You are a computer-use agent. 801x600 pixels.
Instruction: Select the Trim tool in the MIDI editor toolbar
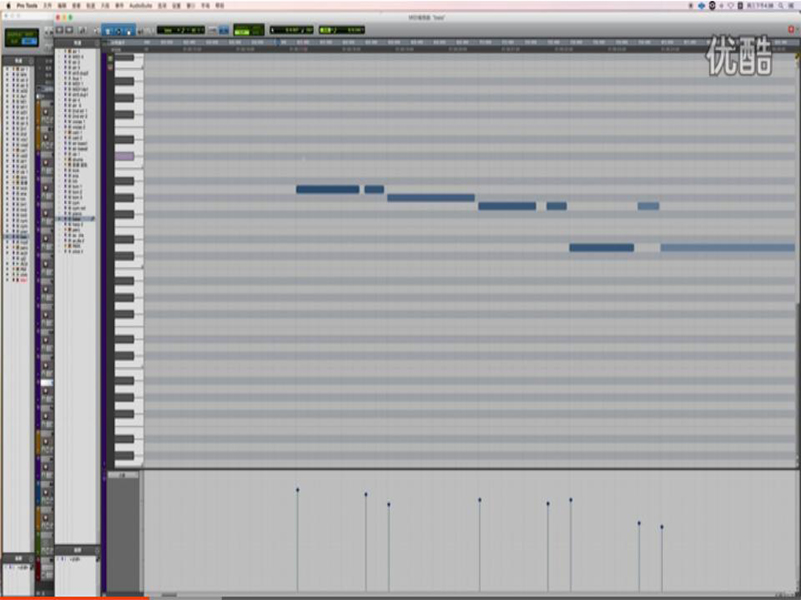[109, 30]
